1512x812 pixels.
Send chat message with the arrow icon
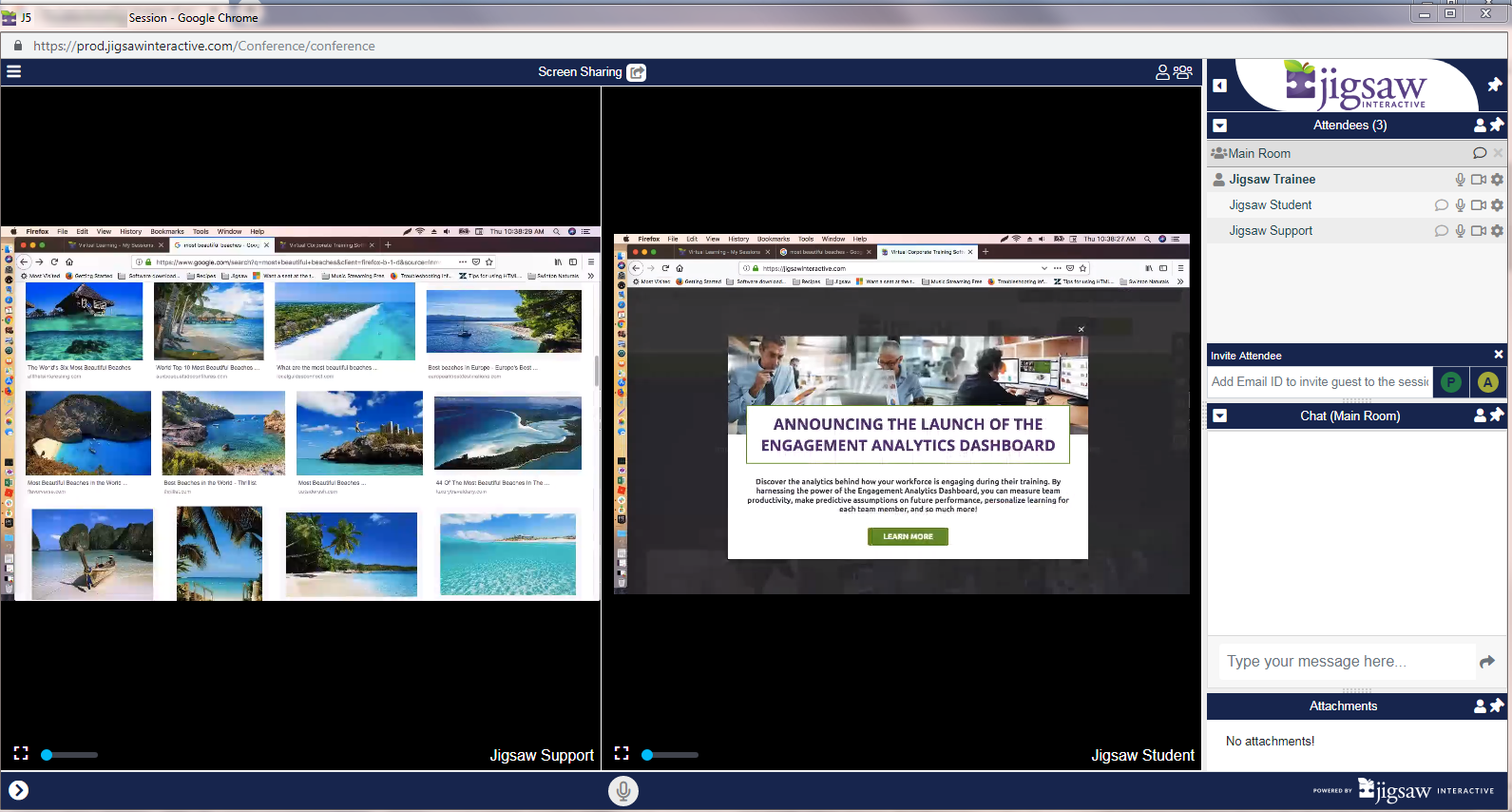[x=1487, y=662]
